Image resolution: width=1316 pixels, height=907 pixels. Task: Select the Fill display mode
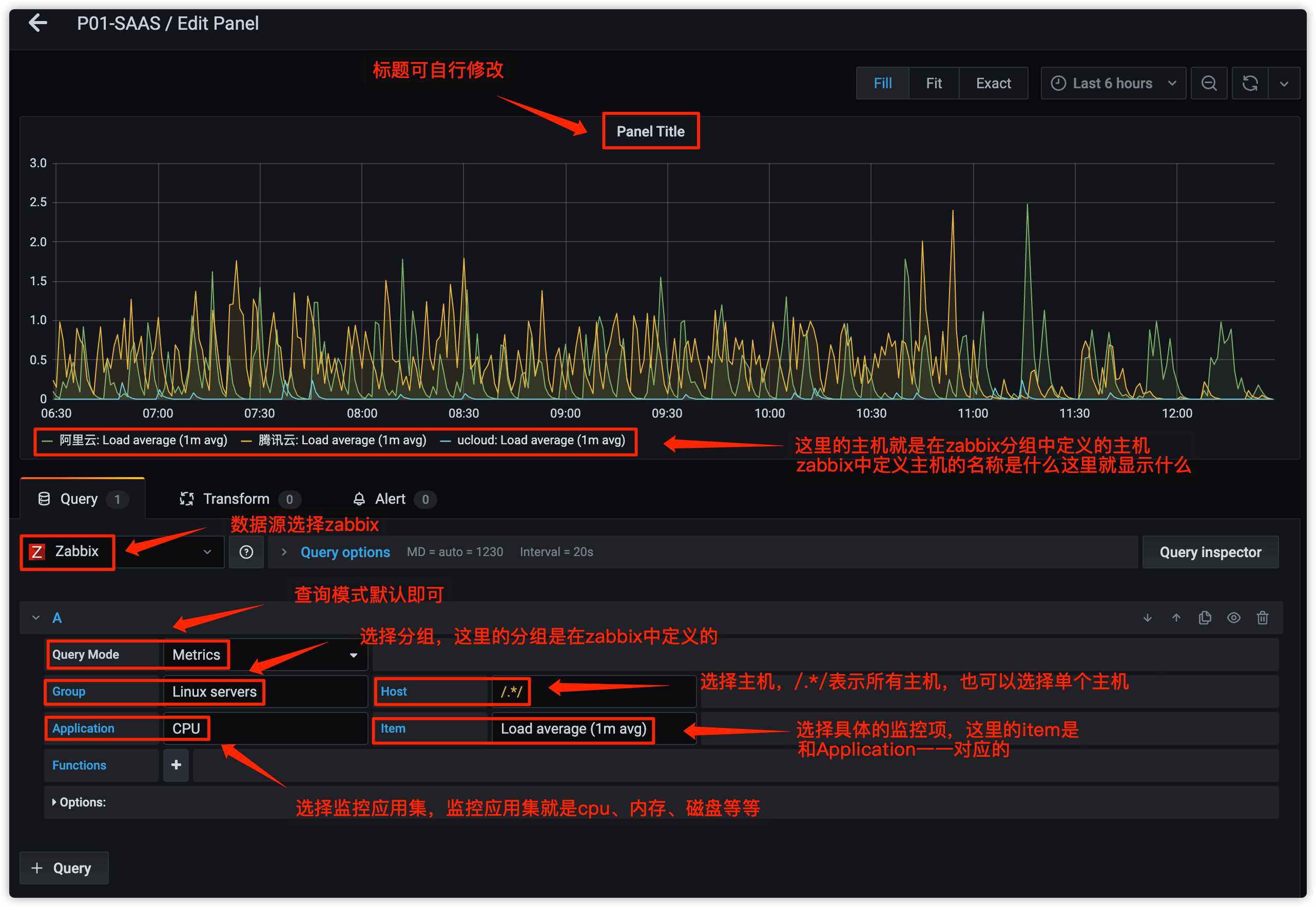click(x=882, y=84)
